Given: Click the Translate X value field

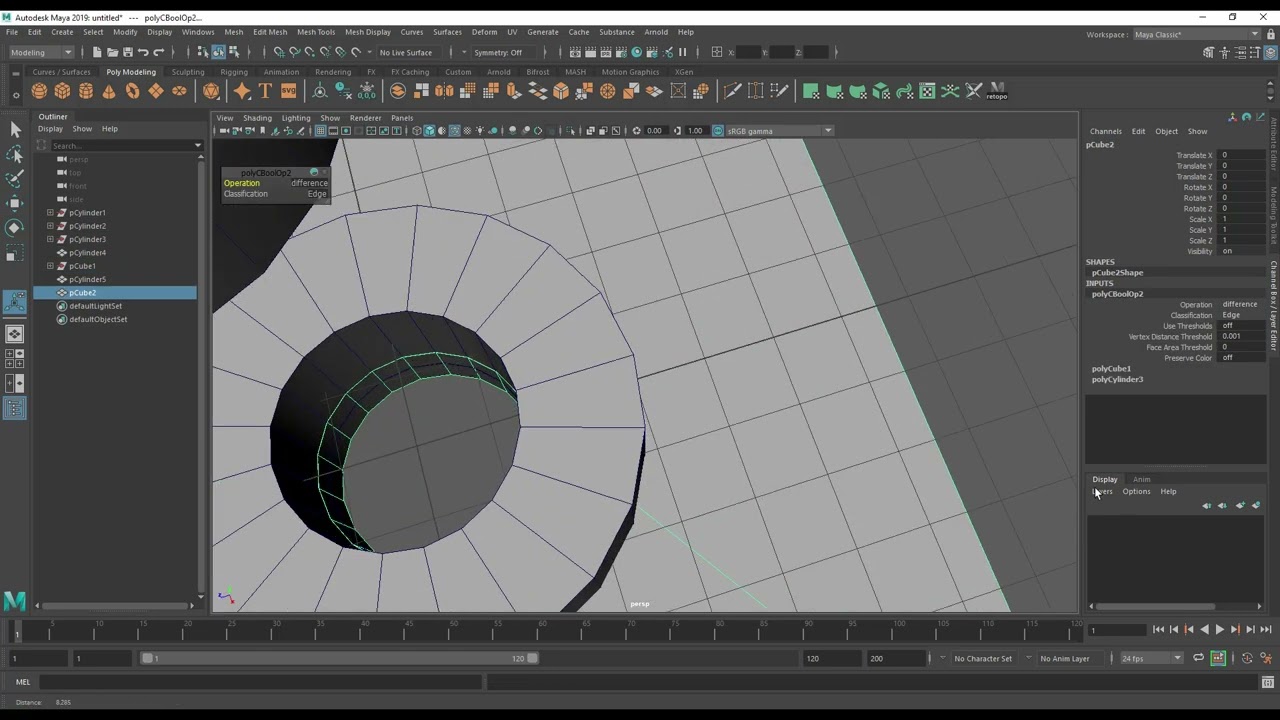Looking at the screenshot, I should pyautogui.click(x=1241, y=155).
